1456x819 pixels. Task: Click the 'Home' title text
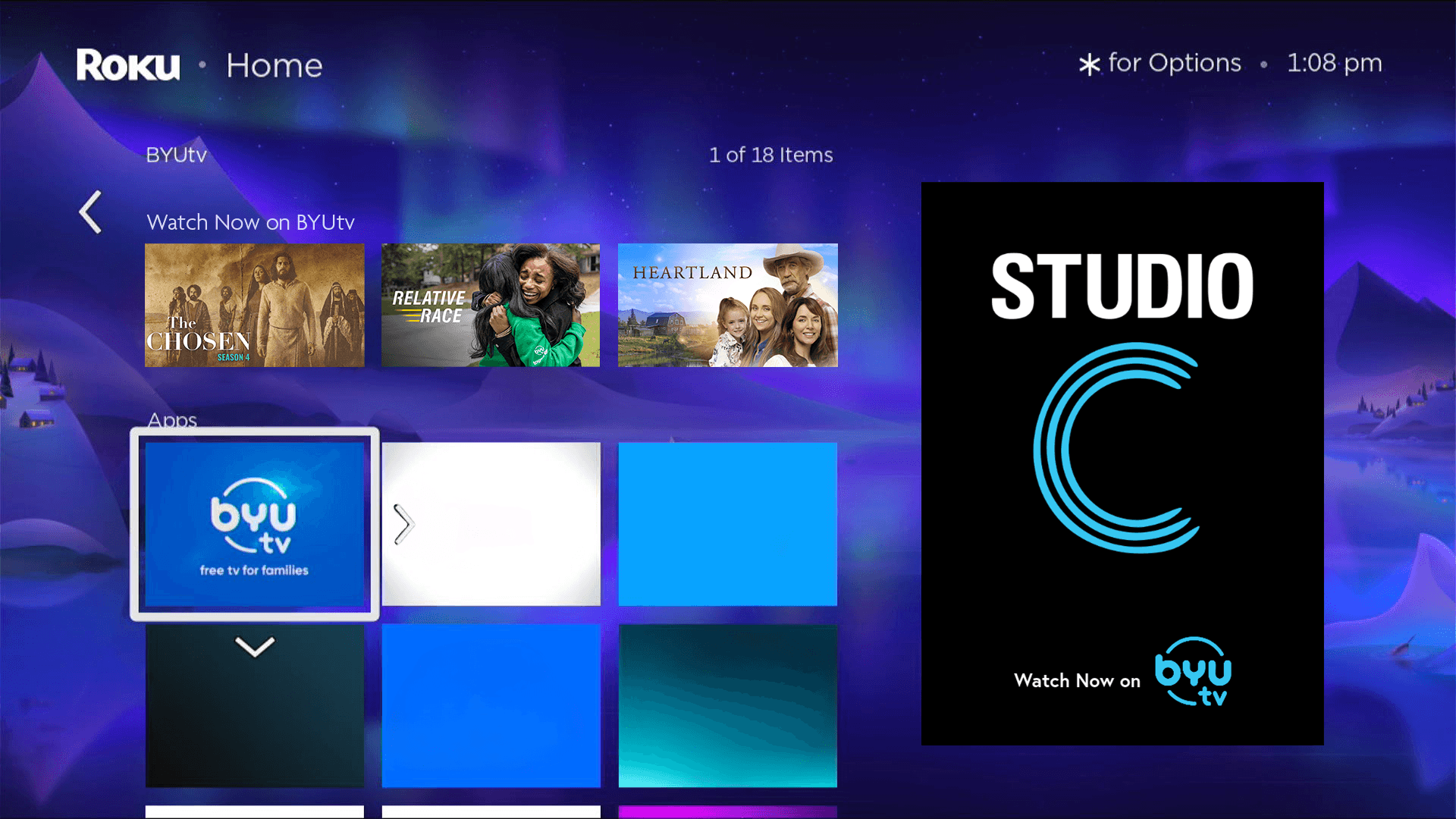275,65
